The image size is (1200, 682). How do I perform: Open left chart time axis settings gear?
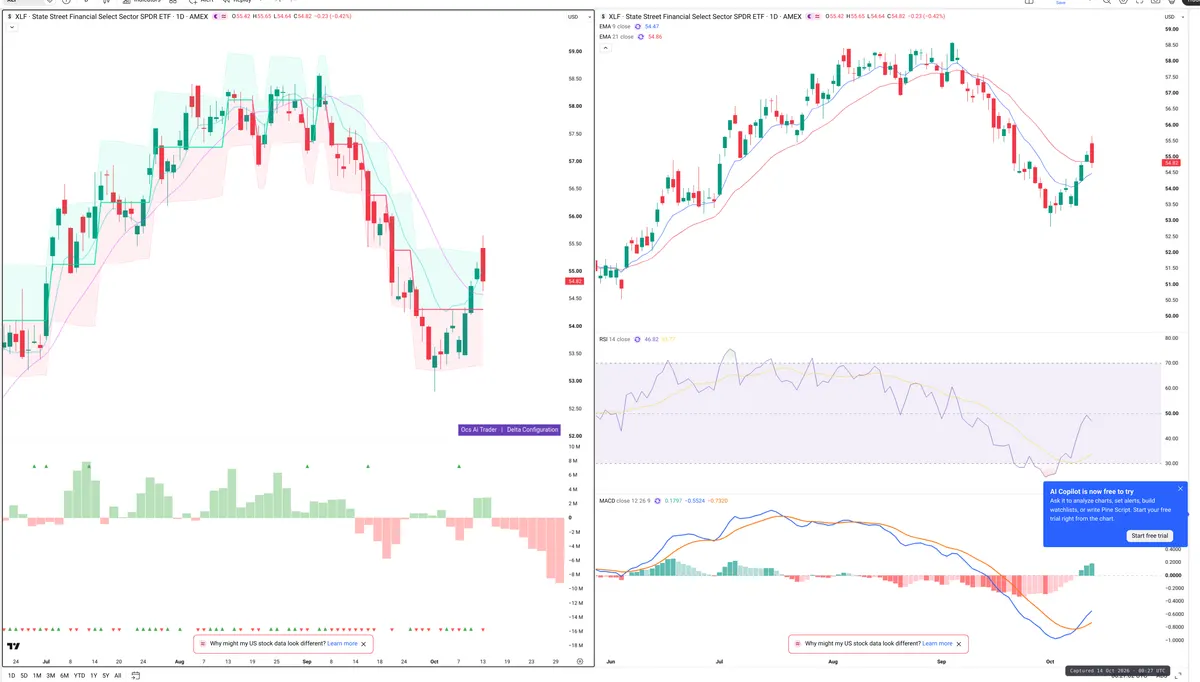(x=579, y=662)
